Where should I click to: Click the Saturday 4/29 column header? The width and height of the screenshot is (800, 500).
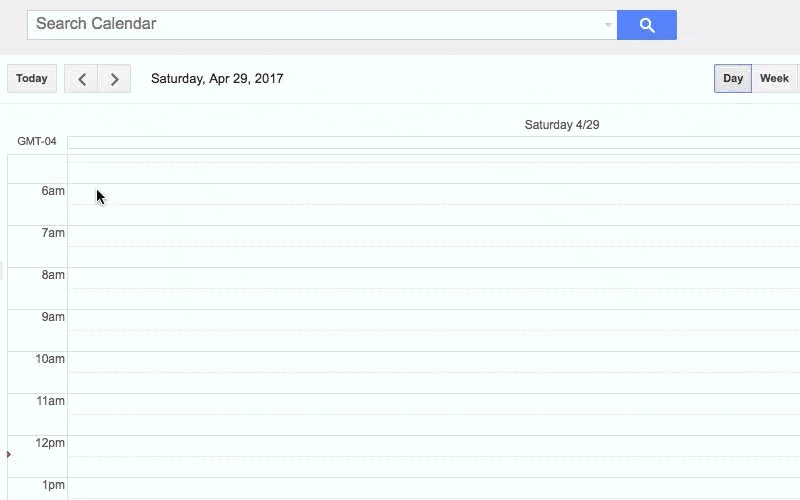coord(561,125)
